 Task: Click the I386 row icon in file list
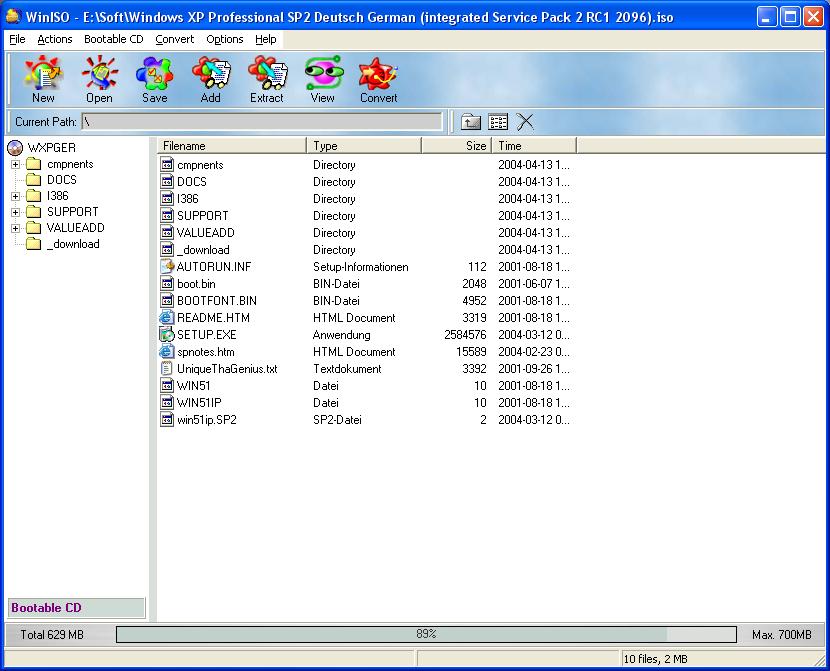167,198
